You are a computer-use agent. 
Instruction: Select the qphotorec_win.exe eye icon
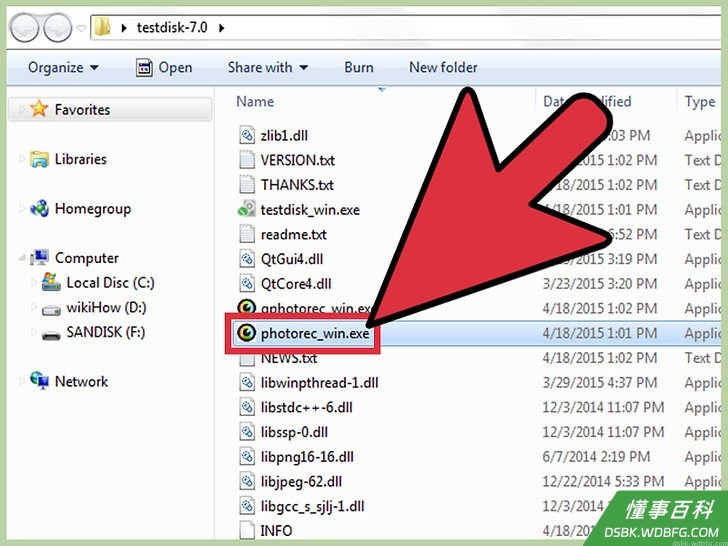pyautogui.click(x=247, y=307)
